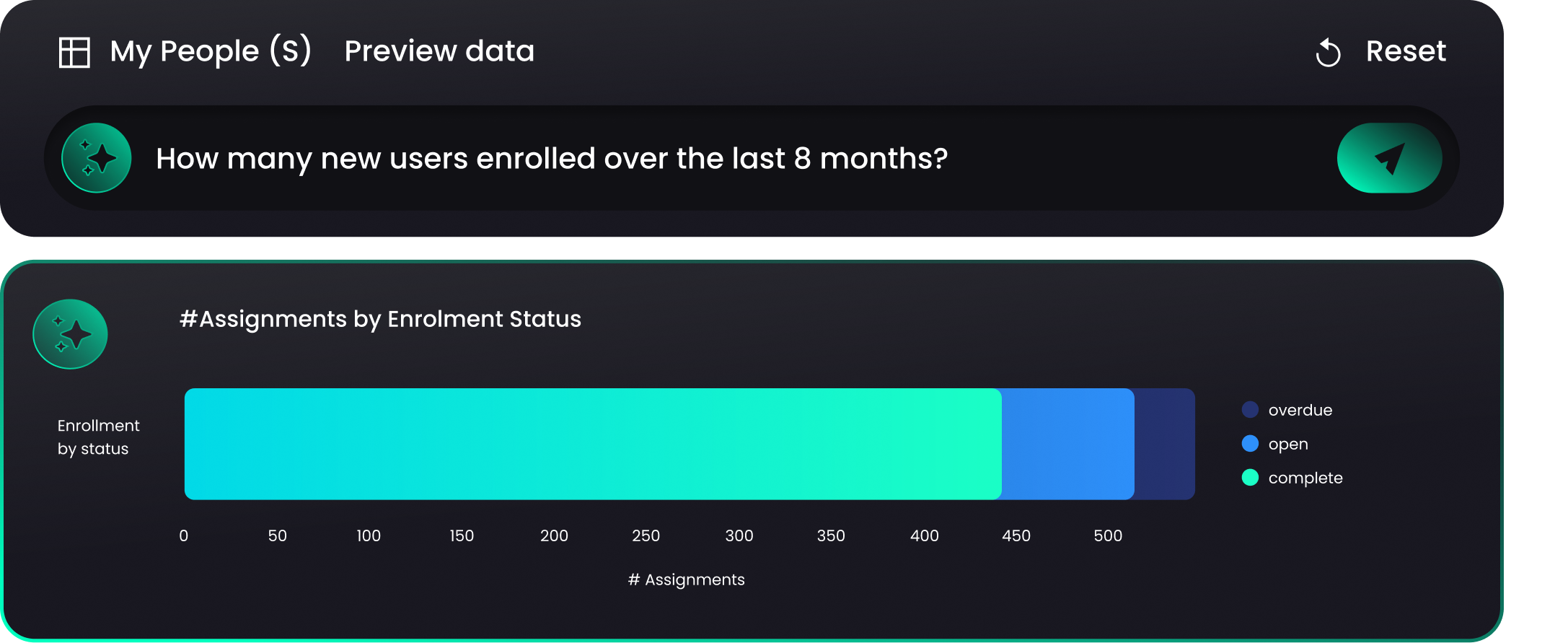The width and height of the screenshot is (1568, 643).
Task: Click the reset/refresh circular arrow icon
Action: tap(1327, 51)
